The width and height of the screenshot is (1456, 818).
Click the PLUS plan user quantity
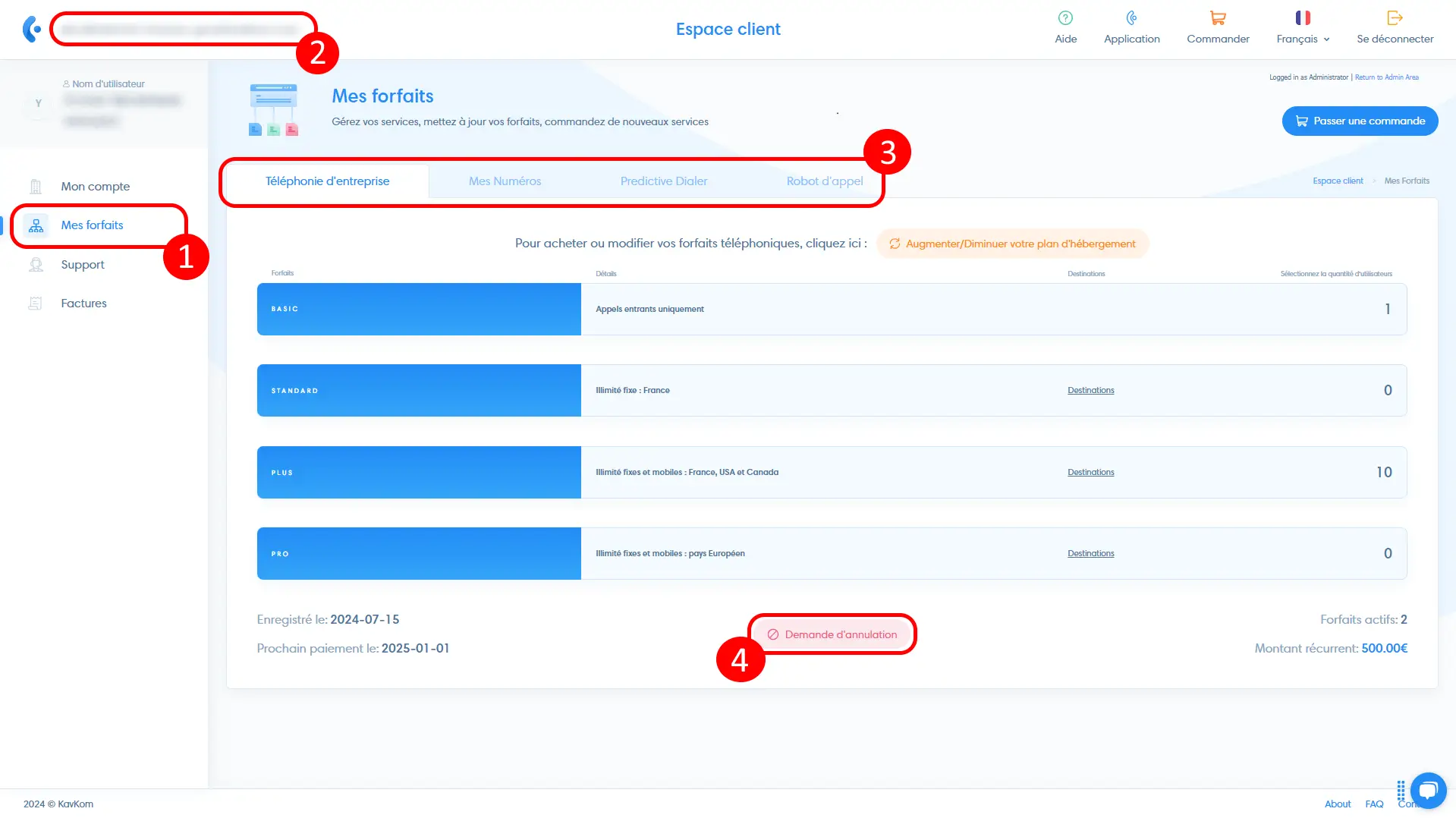pos(1384,472)
